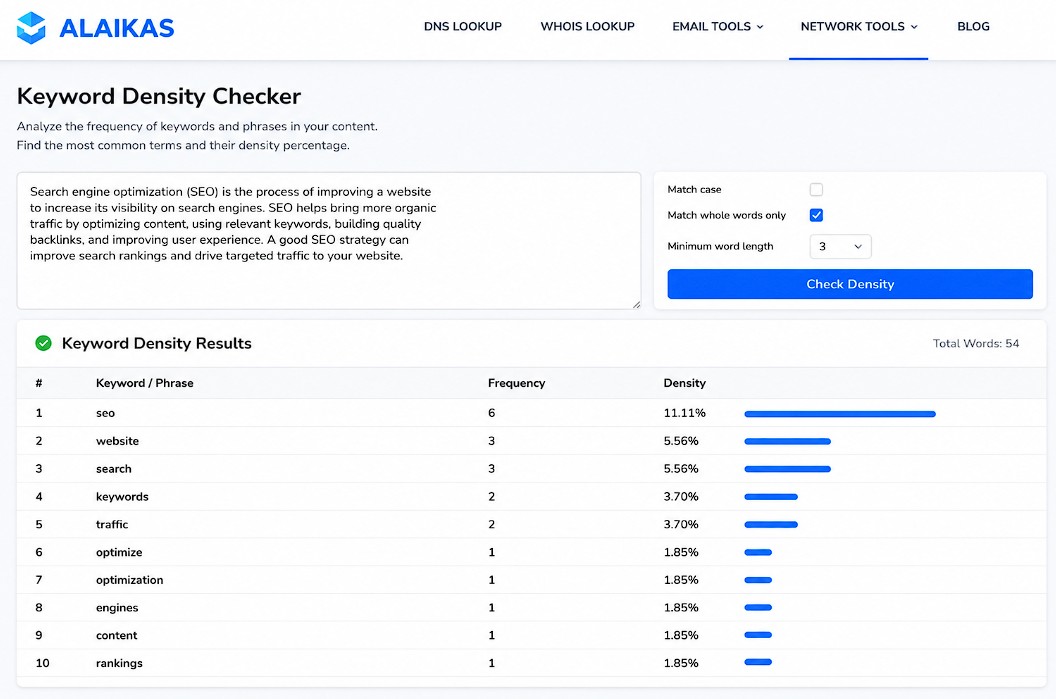
Task: Select the 'rankings' keyword cell
Action: (x=119, y=663)
